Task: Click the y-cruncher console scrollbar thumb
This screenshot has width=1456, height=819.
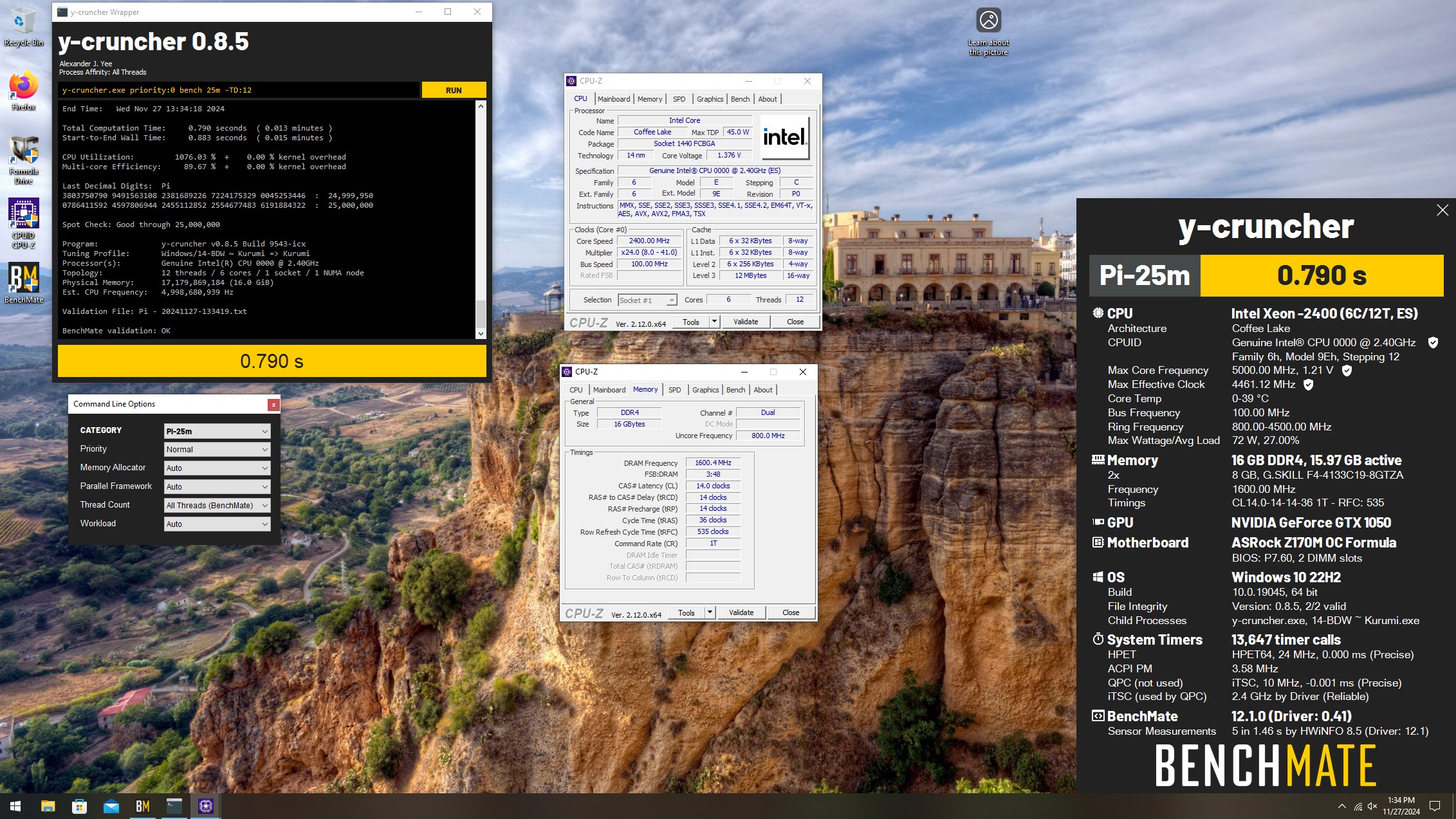Action: [x=481, y=314]
